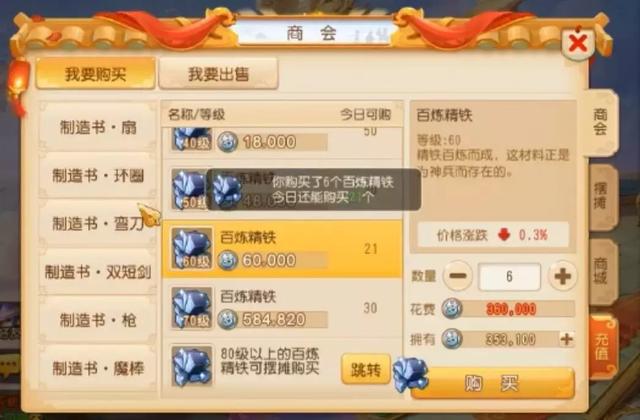Click the coin icon beside 花费

(452, 309)
